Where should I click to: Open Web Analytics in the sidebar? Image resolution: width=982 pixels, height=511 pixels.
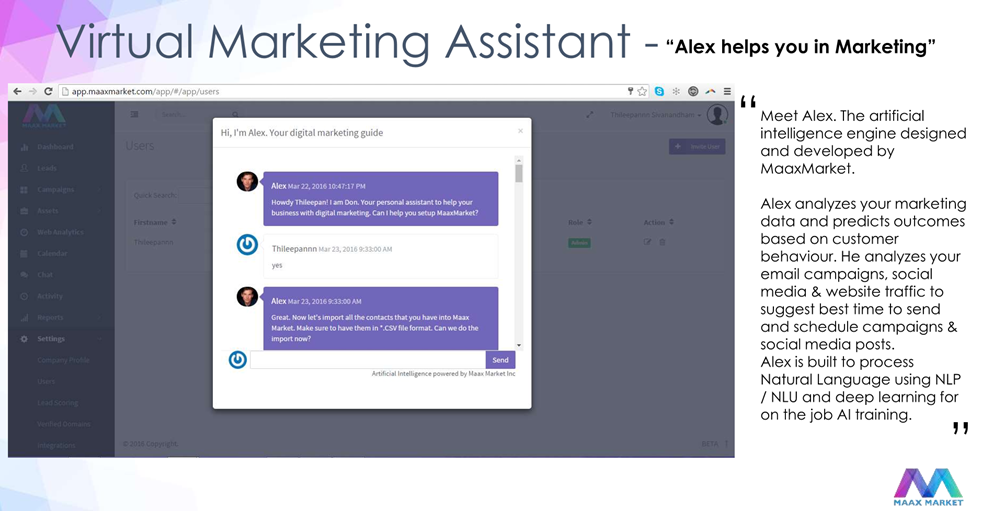(60, 232)
